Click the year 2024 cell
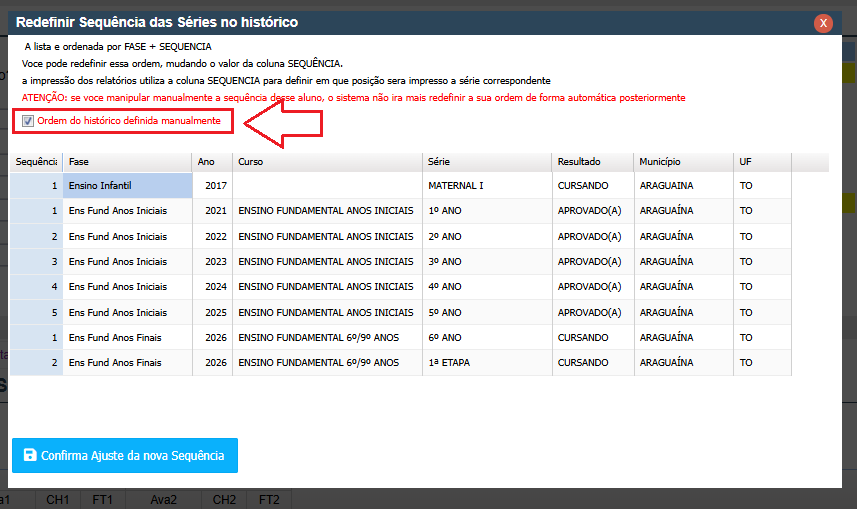This screenshot has width=857, height=509. pos(212,287)
